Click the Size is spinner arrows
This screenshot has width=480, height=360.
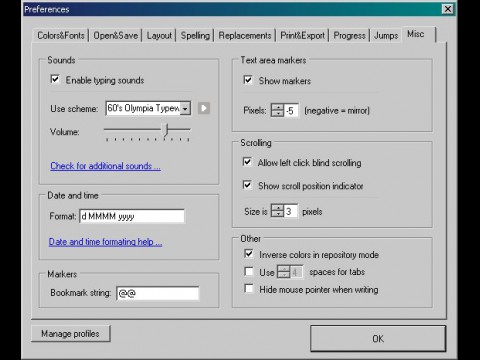277,211
